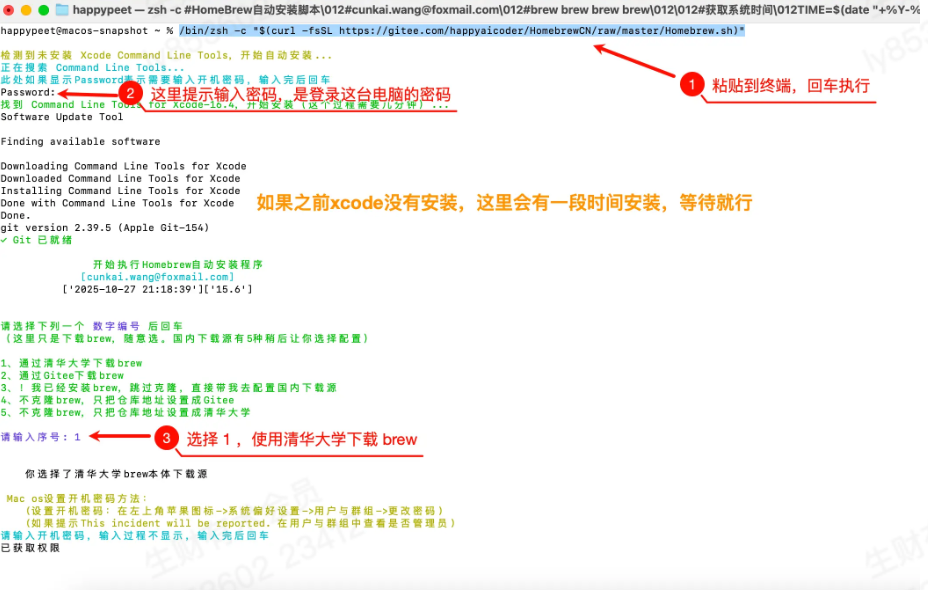Viewport: 928px width, 590px height.
Task: Click the Password: prompt line
Action: [x=28, y=92]
